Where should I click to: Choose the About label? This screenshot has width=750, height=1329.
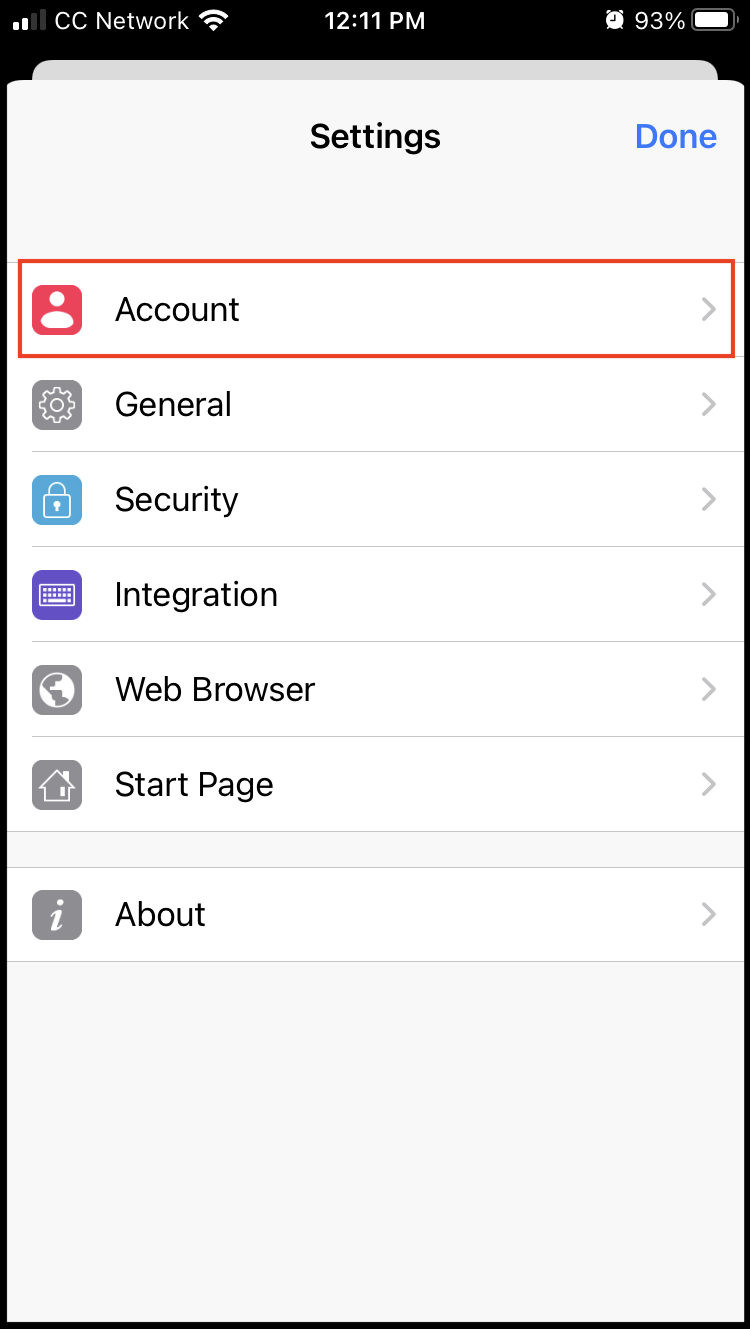(160, 915)
